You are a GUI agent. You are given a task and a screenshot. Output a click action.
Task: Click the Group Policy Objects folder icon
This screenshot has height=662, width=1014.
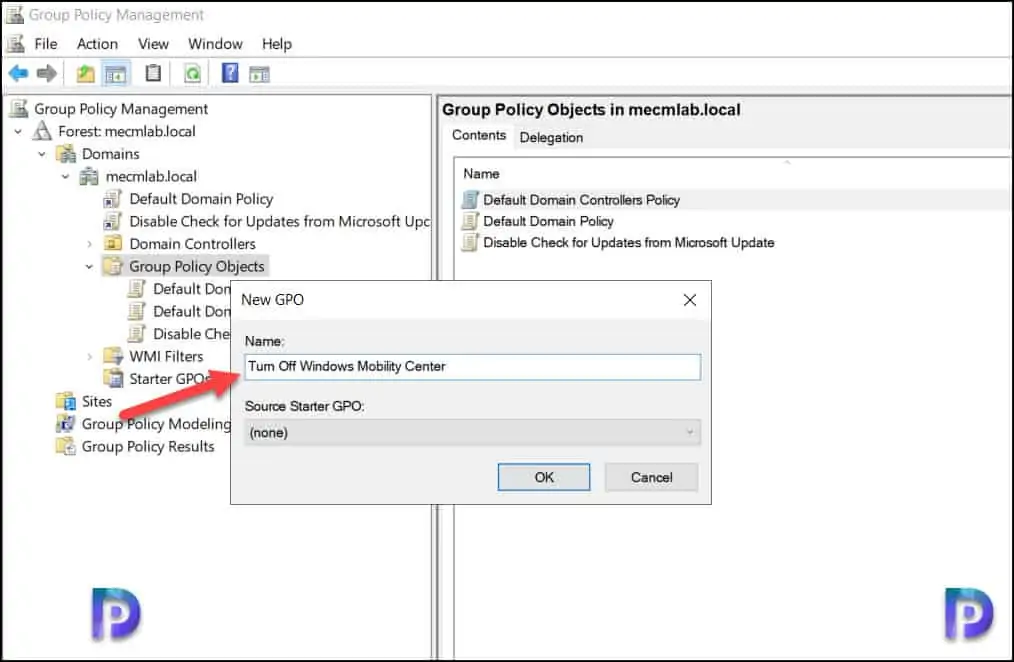coord(113,266)
